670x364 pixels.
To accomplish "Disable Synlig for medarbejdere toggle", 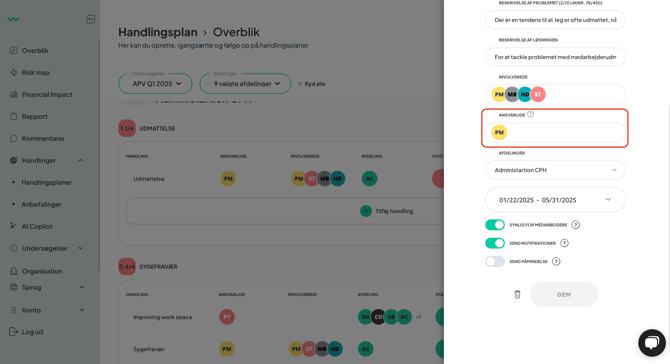I will pos(495,225).
